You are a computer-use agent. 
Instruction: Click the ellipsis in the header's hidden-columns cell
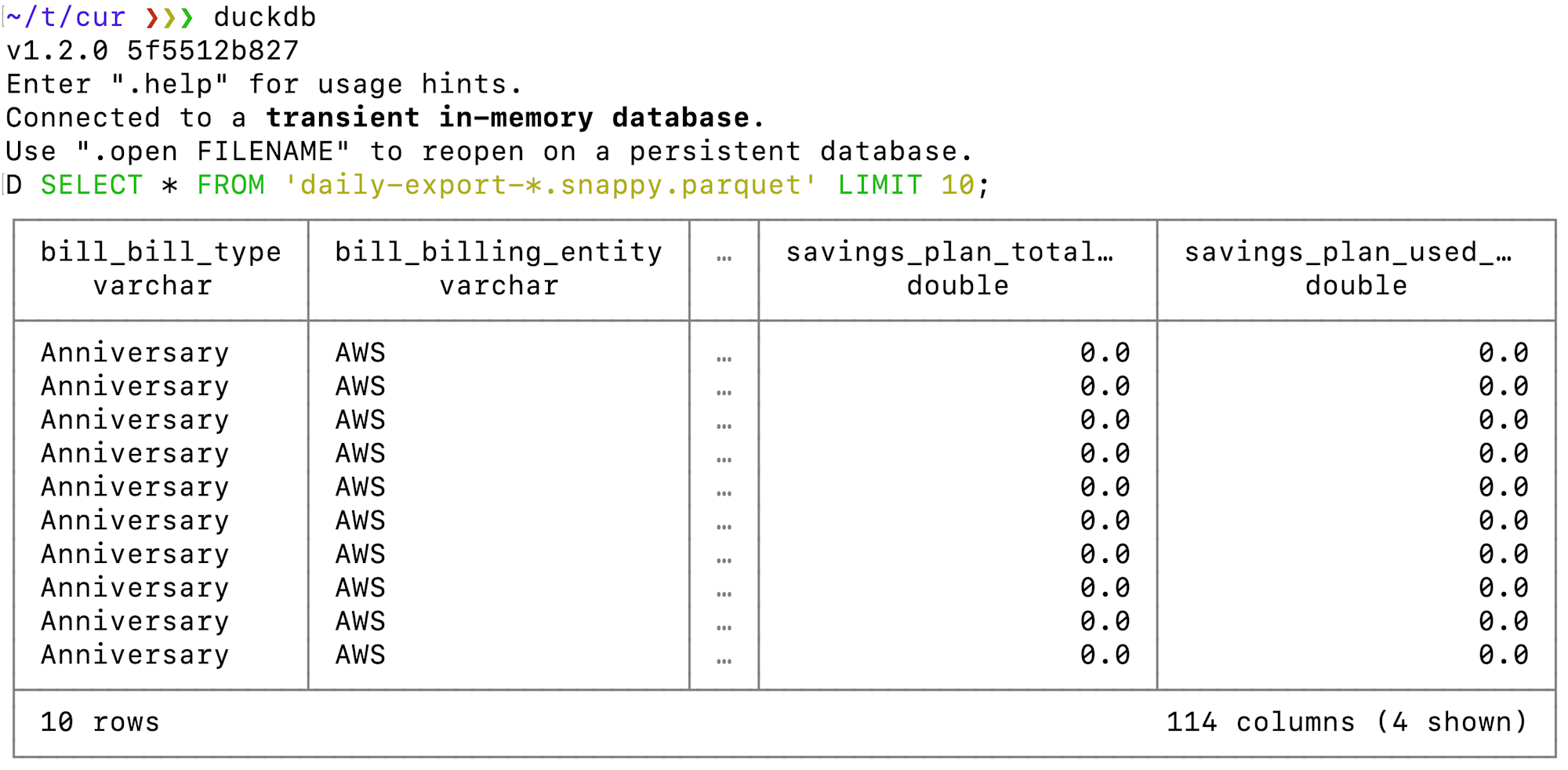[724, 258]
